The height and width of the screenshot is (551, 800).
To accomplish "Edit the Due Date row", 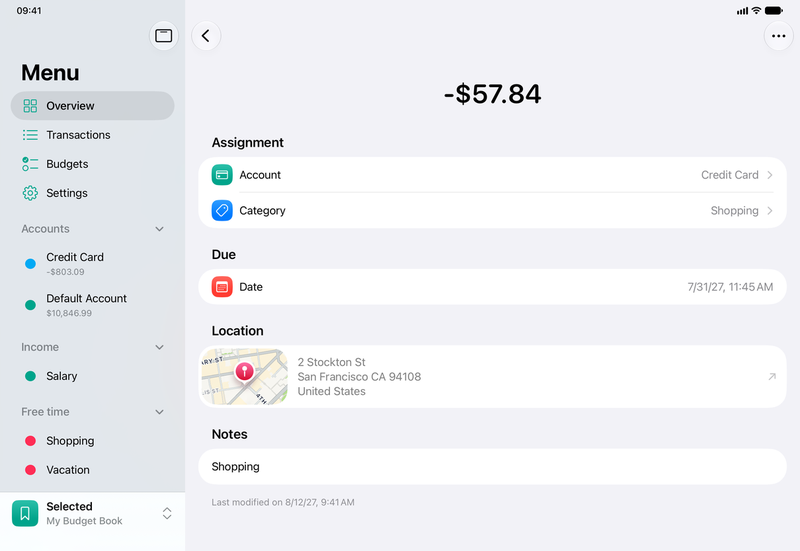I will (x=492, y=287).
